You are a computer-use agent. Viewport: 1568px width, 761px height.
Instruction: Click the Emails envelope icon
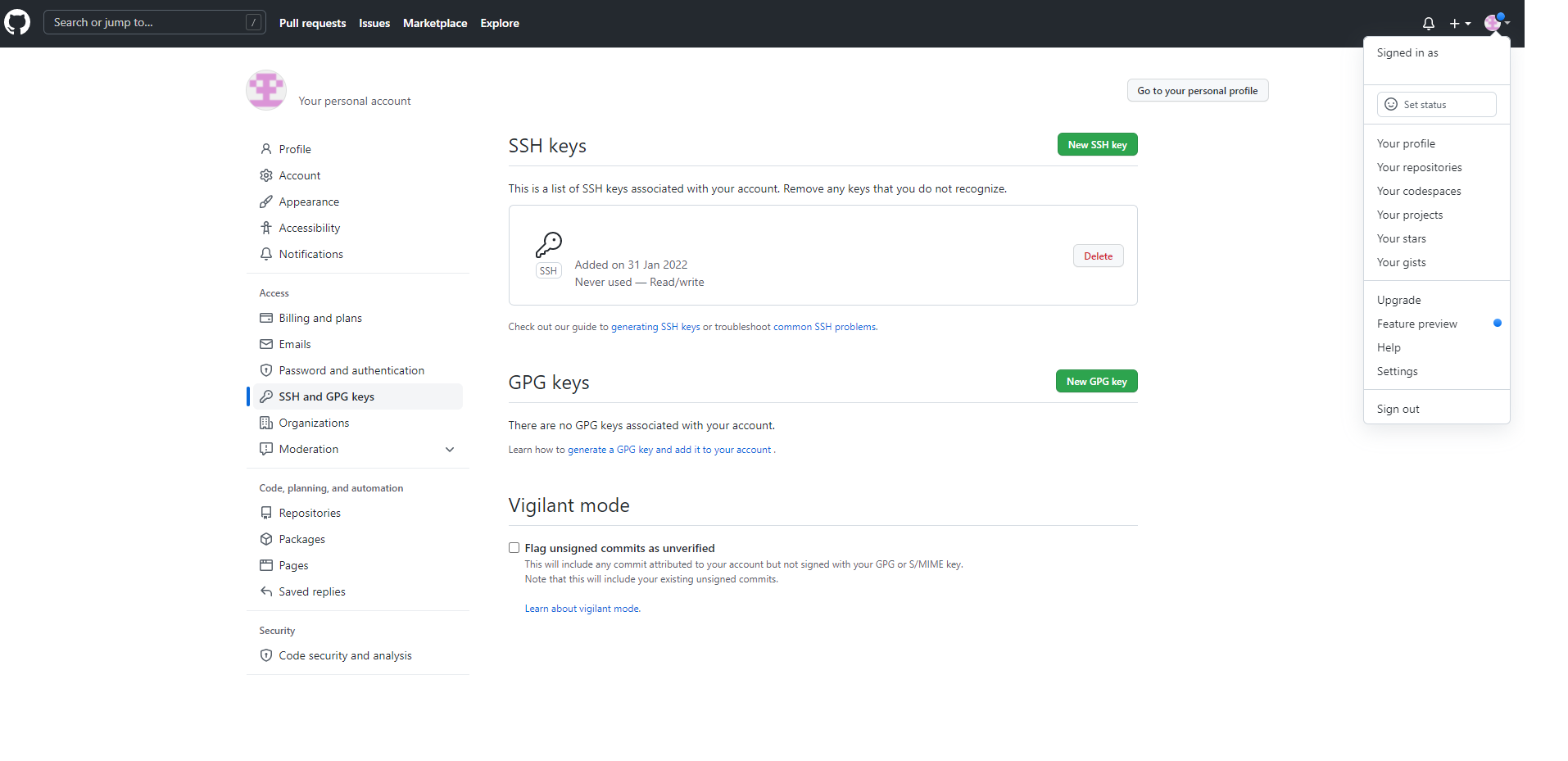pyautogui.click(x=266, y=344)
